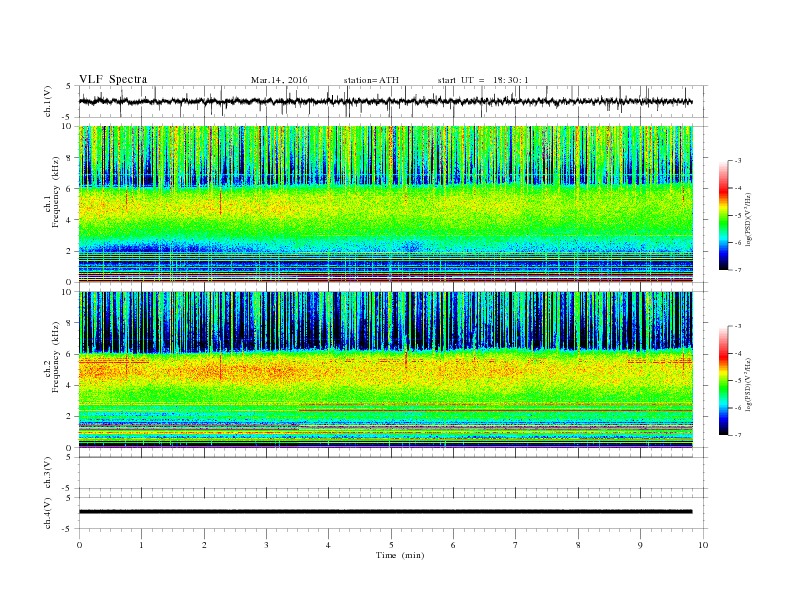Click the lower colorbar "log(PSD)(V²/Hz)" label
The image size is (792, 612).
749,385
